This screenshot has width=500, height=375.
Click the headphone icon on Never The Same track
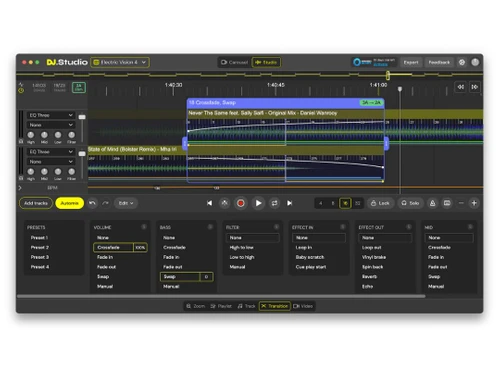pos(21,142)
